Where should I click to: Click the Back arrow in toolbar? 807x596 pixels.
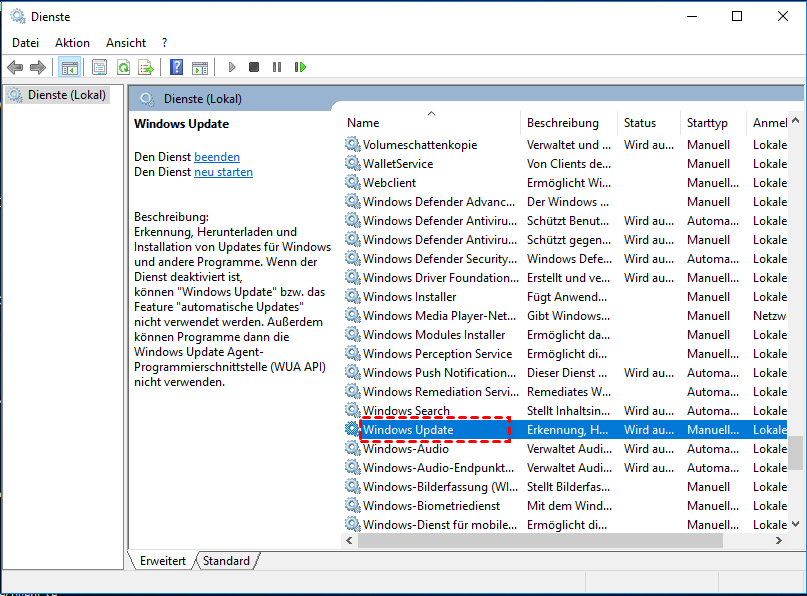coord(15,67)
